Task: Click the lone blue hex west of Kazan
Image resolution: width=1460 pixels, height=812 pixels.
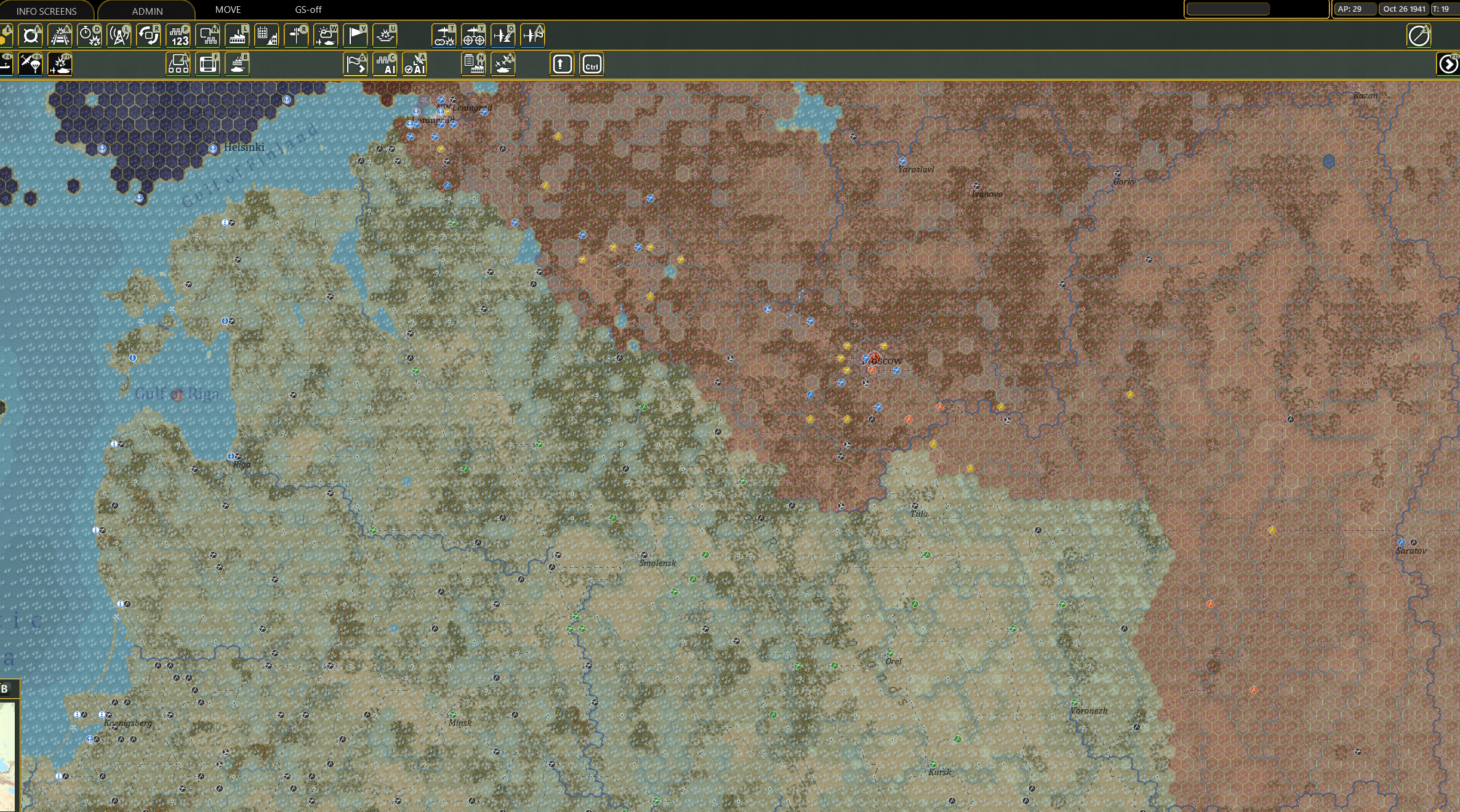Action: (x=1329, y=161)
